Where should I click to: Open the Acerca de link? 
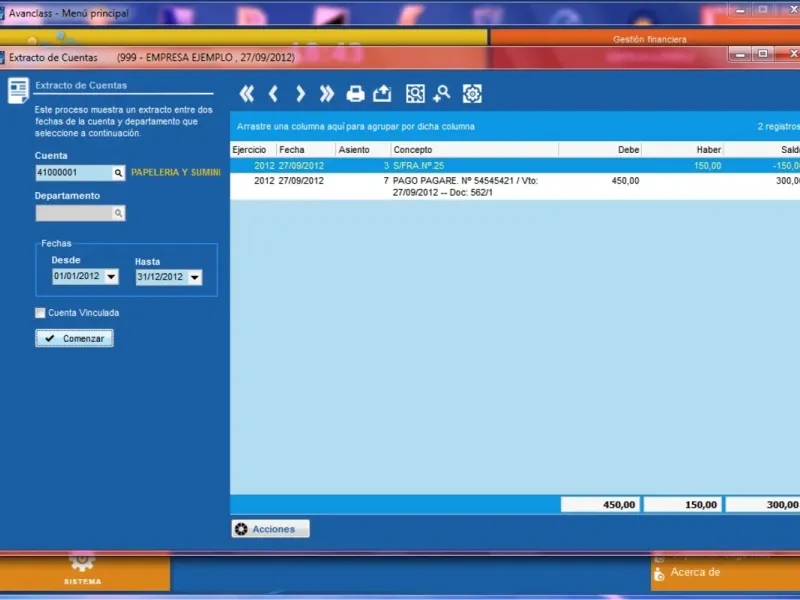click(x=695, y=572)
